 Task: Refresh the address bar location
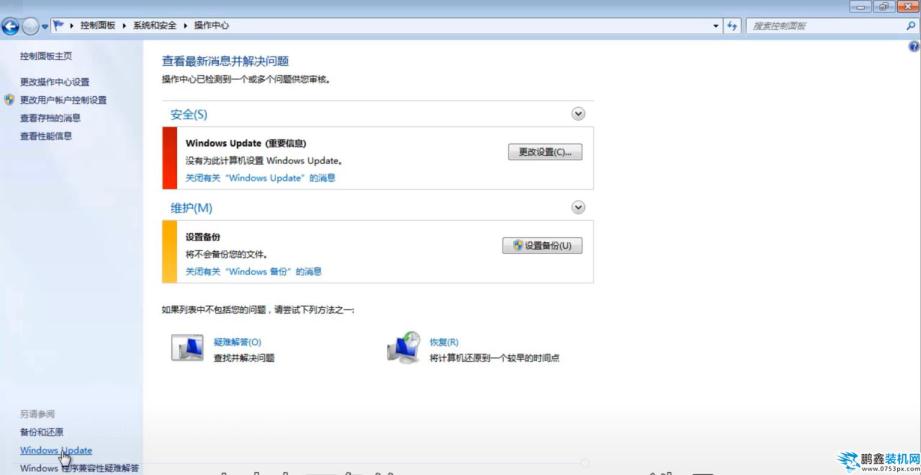[732, 26]
